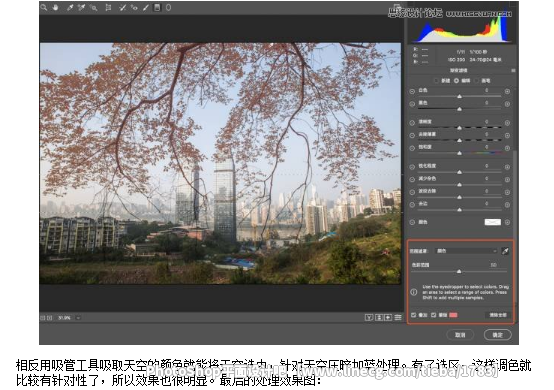This screenshot has width=554, height=390.
Task: Open preview preferences icon below image
Action: tap(398, 318)
